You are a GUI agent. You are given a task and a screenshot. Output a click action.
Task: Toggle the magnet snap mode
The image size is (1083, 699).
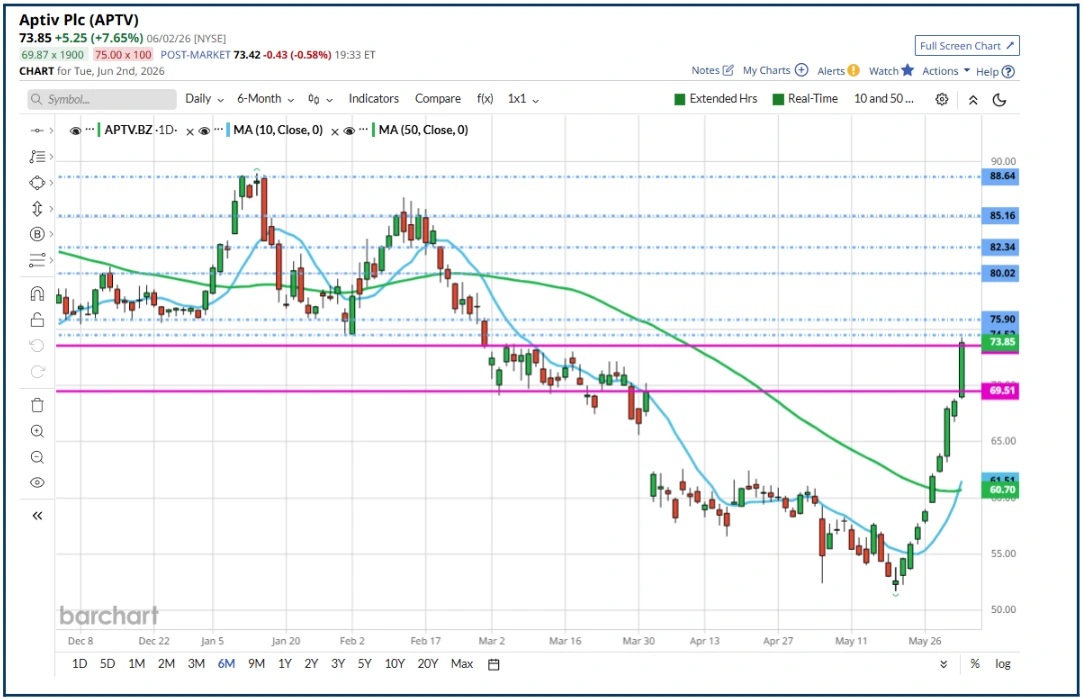point(37,294)
